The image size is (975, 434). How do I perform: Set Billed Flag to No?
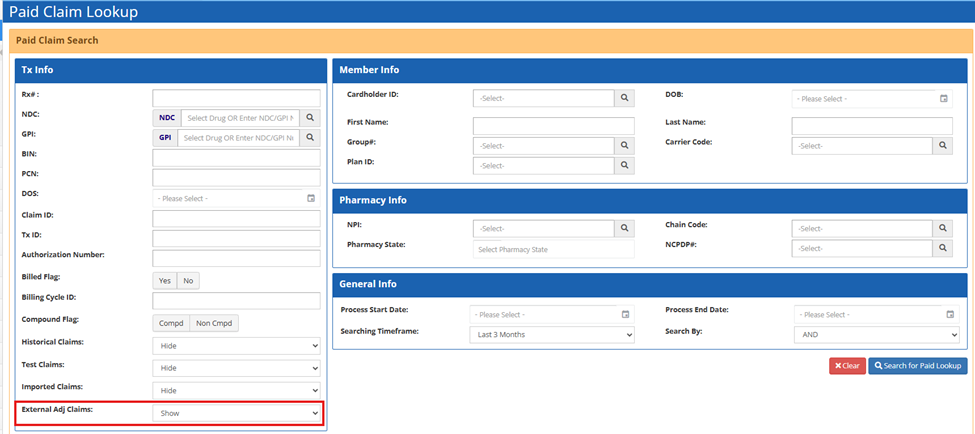coord(188,281)
